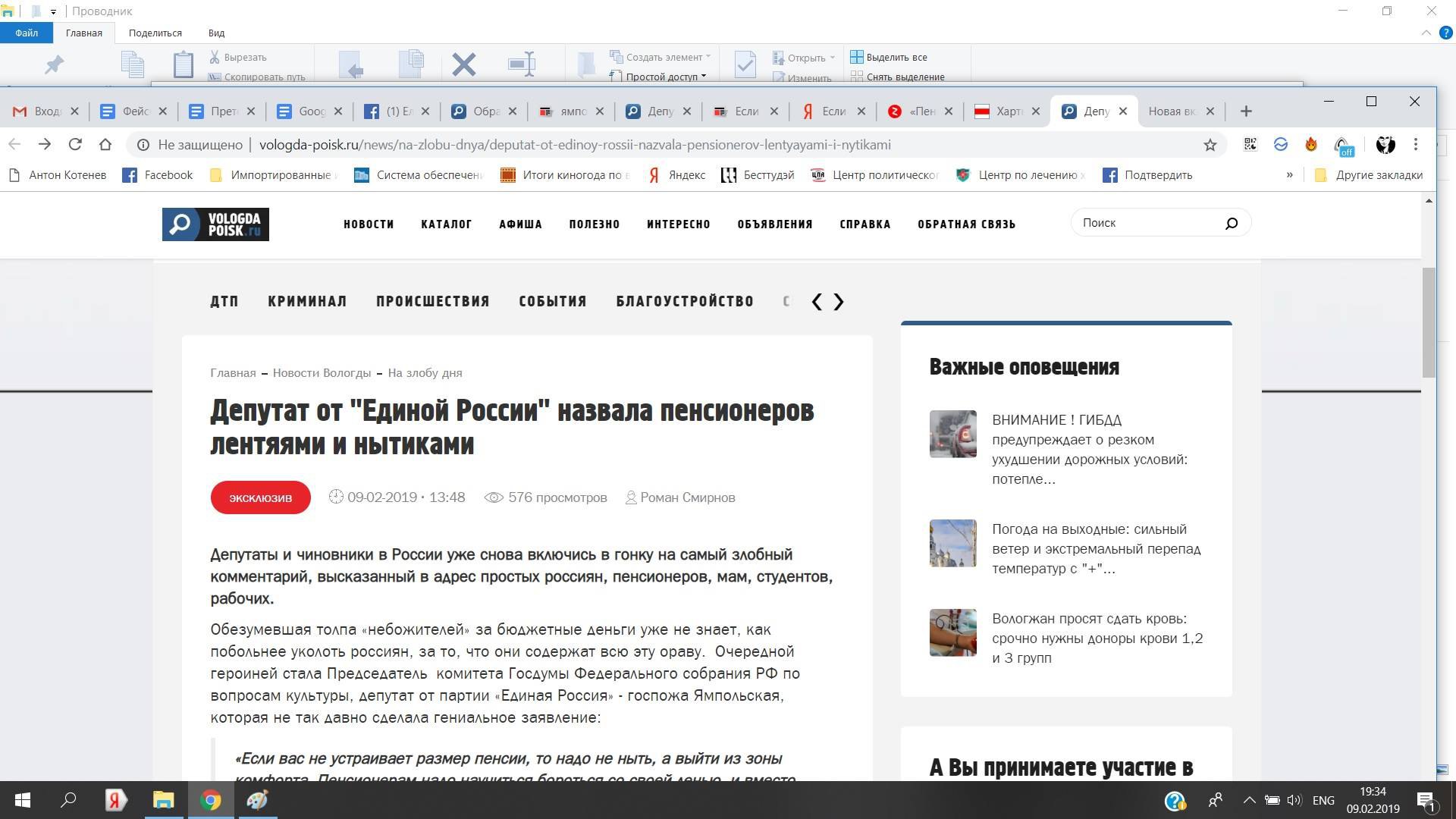The width and height of the screenshot is (1456, 819).
Task: Click the page vertical scrollbar thumb
Action: coord(1429,322)
